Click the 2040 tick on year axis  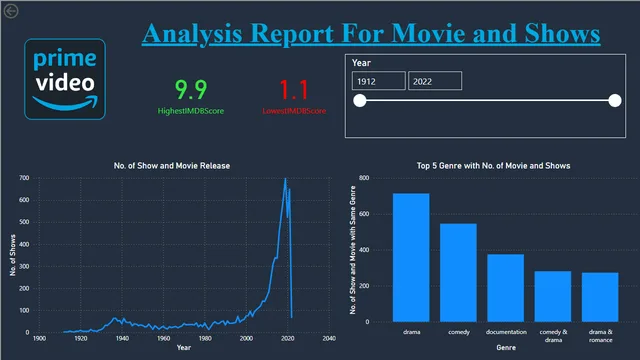point(329,338)
